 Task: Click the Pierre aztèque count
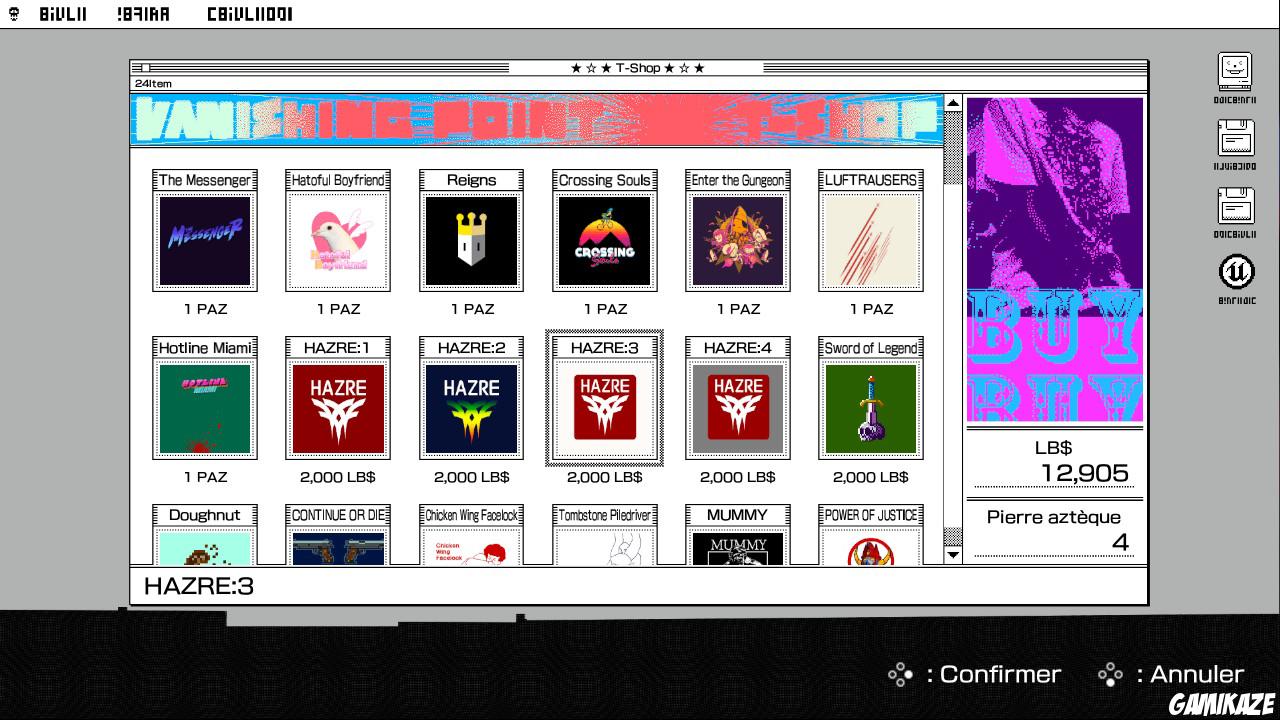tap(1055, 530)
